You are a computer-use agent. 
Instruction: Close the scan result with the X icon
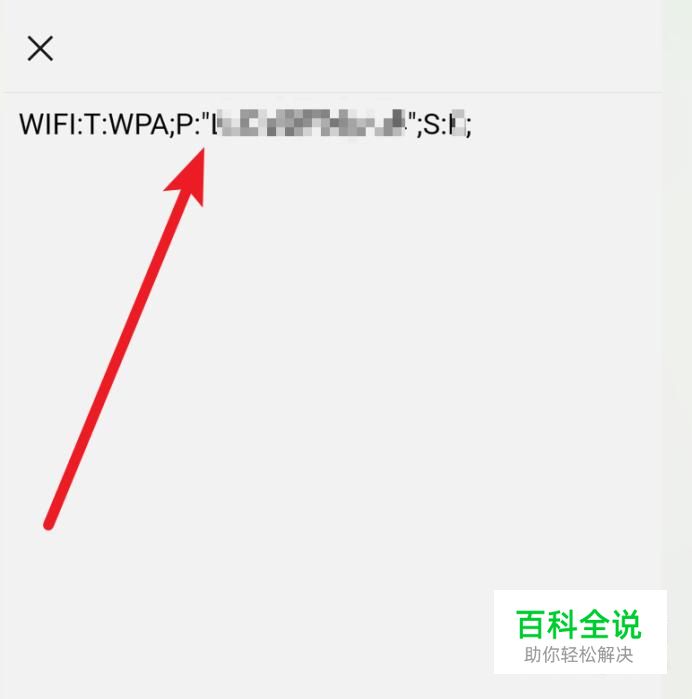pos(40,49)
